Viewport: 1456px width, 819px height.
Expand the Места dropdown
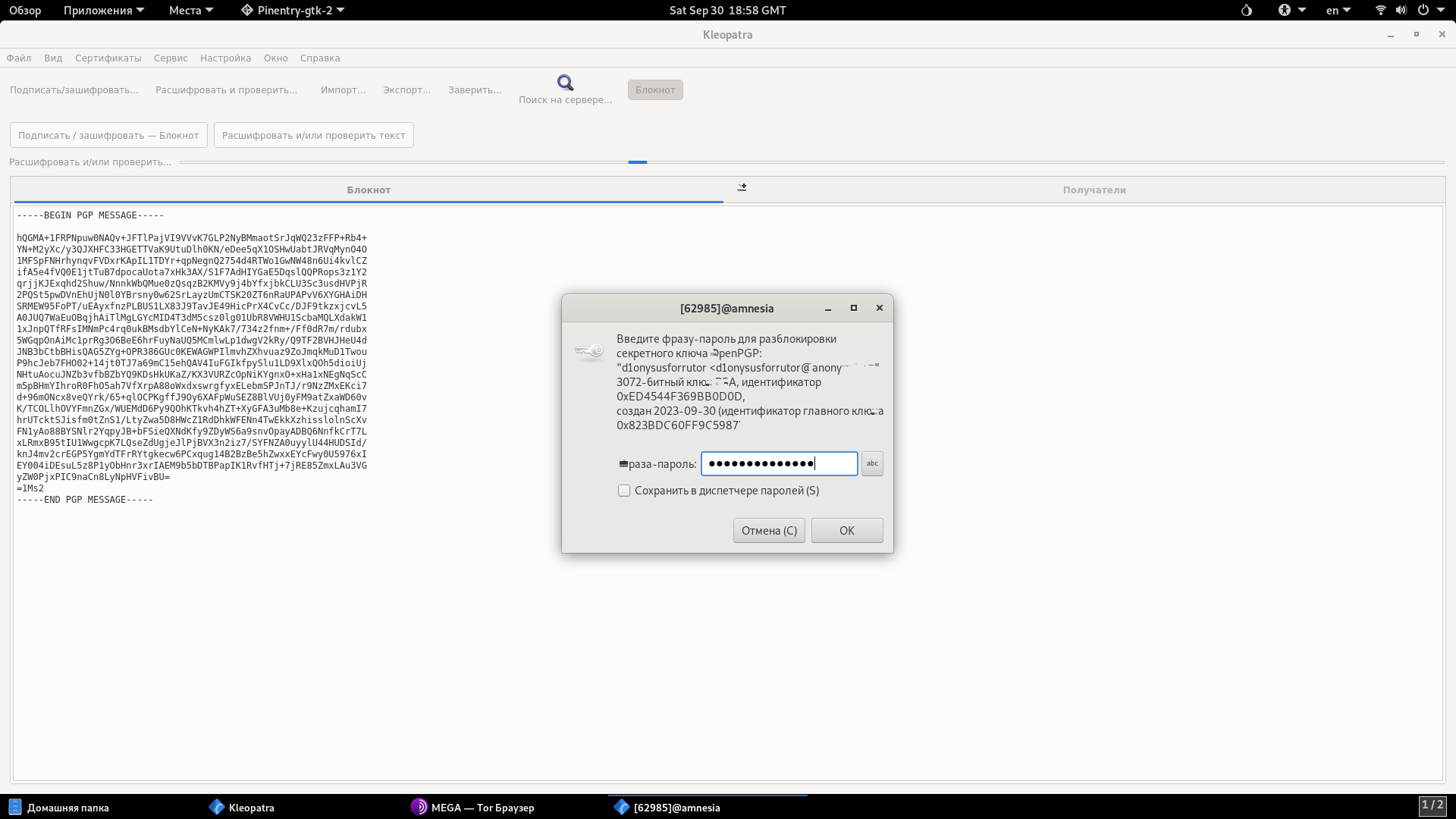point(190,11)
